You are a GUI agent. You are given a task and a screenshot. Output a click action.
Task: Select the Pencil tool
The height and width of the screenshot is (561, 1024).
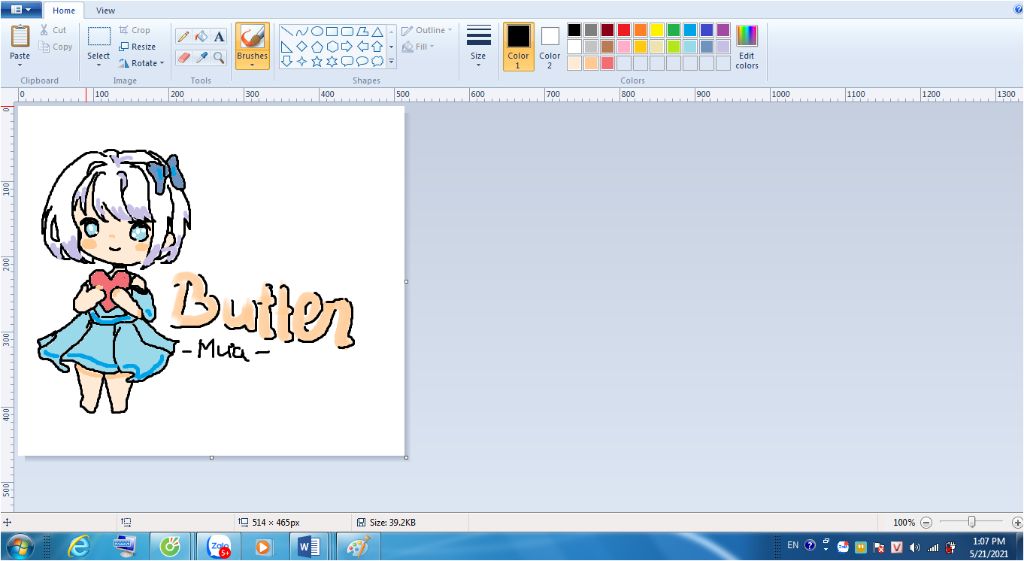click(184, 37)
